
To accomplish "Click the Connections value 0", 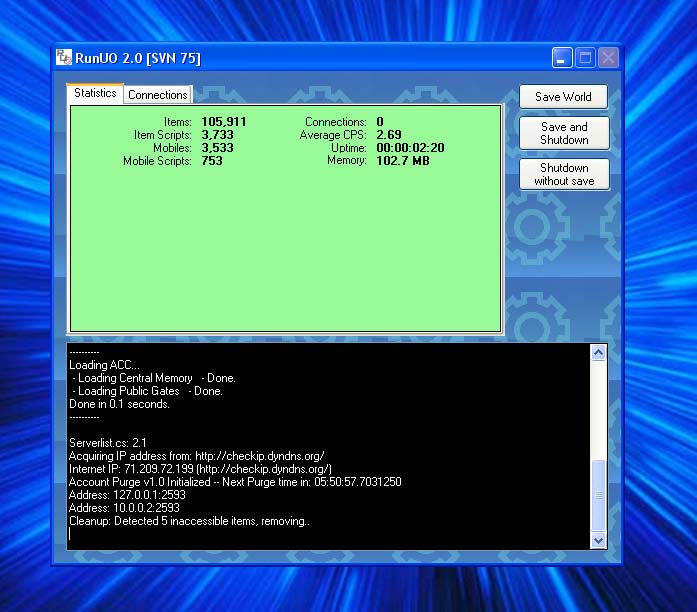I will coord(380,122).
